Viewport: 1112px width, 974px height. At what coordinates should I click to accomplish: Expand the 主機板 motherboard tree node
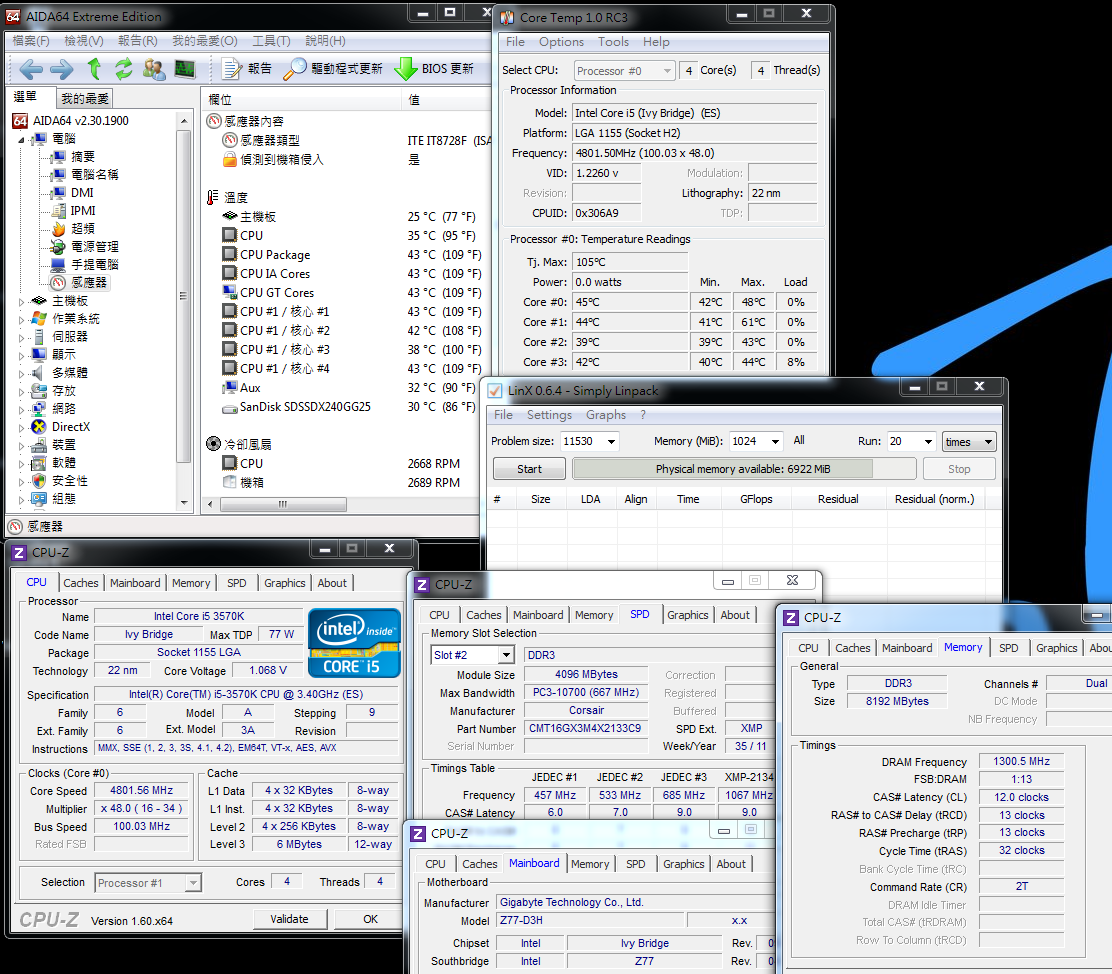point(21,301)
